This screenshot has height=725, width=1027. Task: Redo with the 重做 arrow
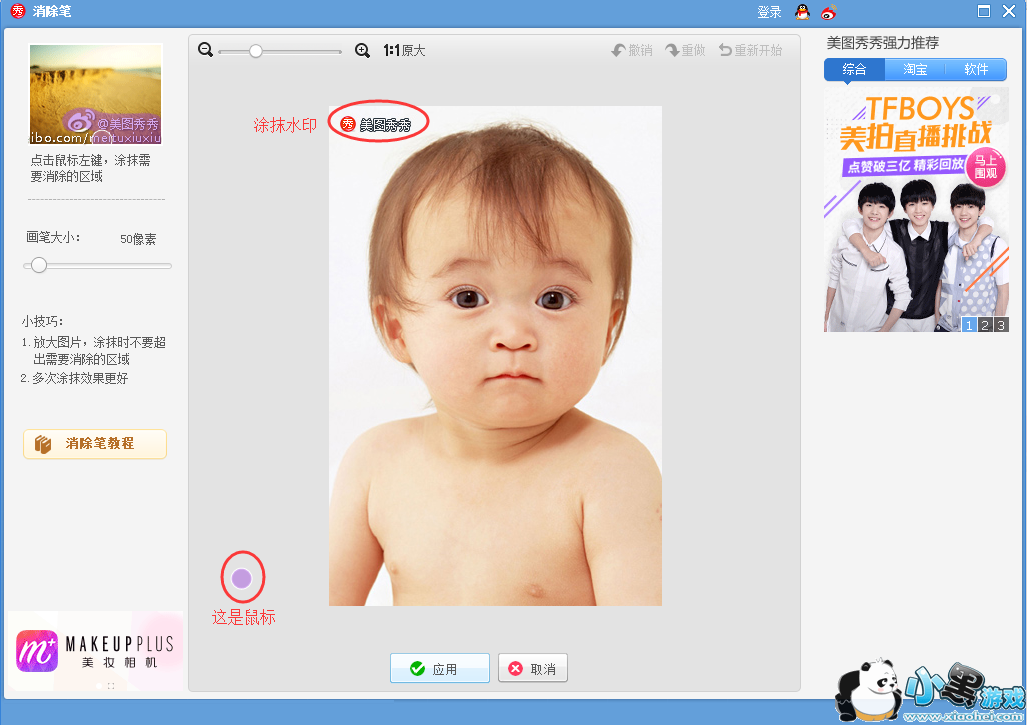(686, 50)
